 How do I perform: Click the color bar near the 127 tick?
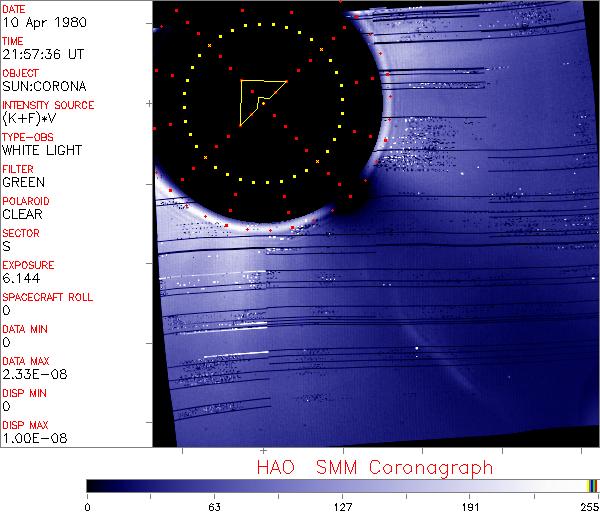[343, 485]
